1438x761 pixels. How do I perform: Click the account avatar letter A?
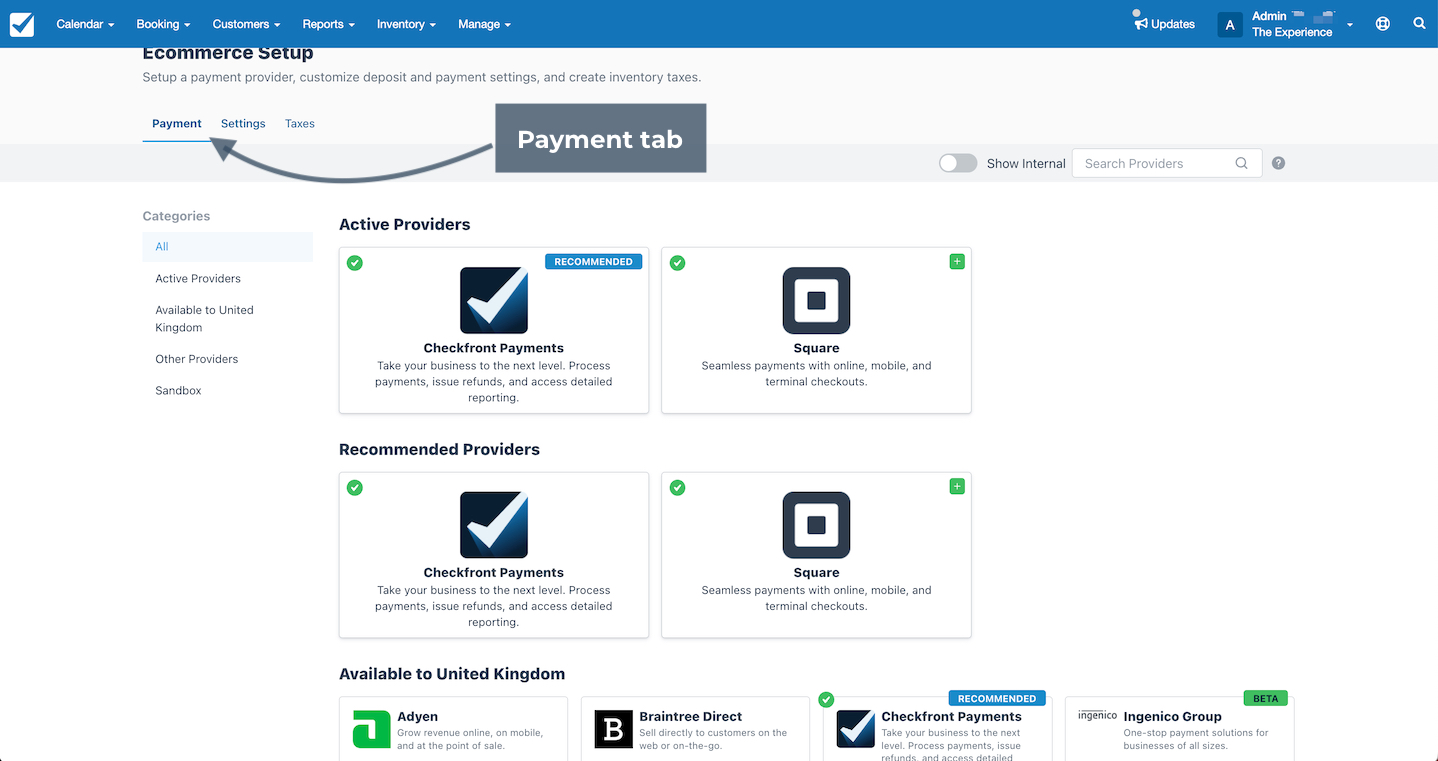click(1230, 24)
